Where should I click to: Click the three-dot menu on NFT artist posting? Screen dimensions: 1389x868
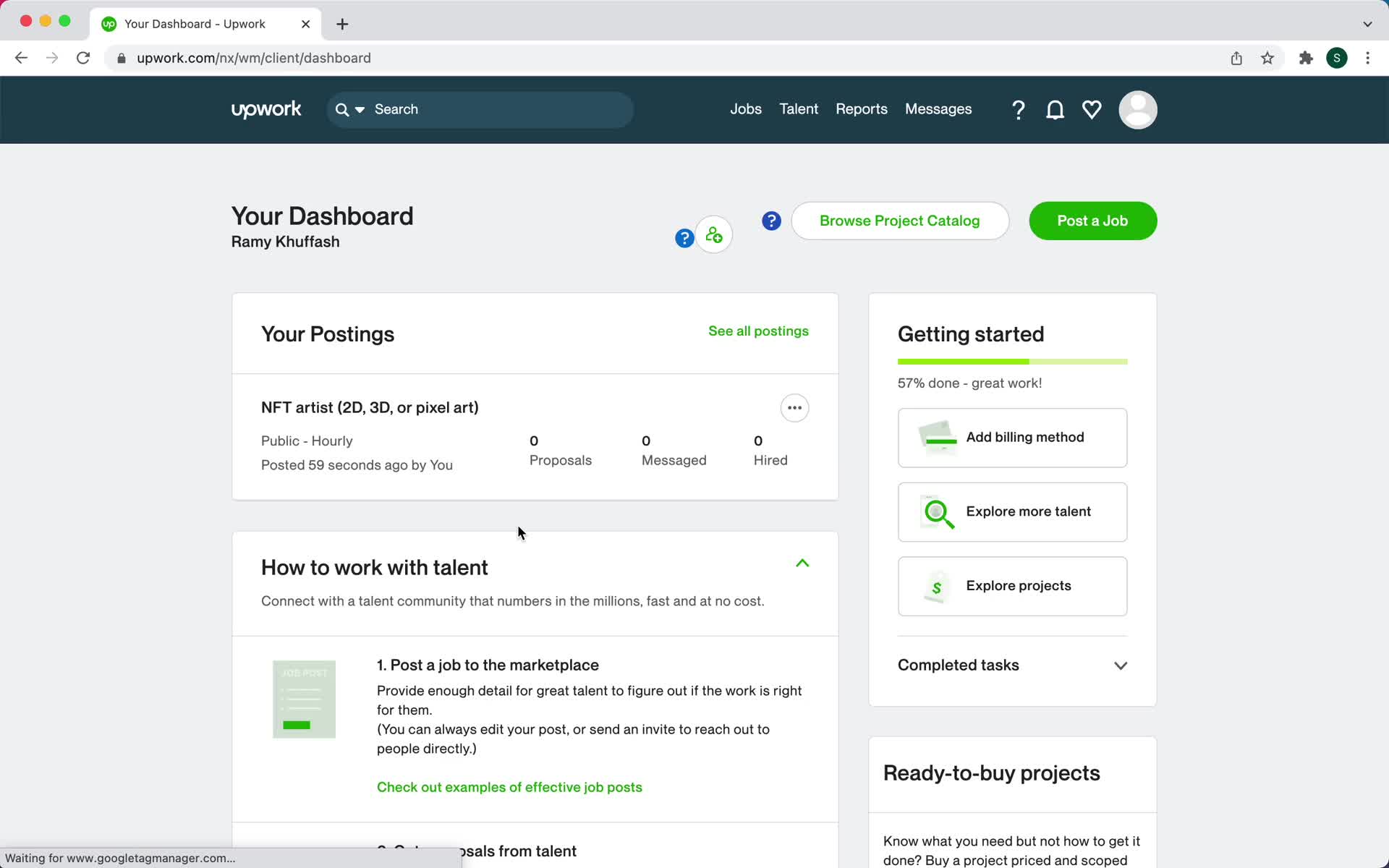click(x=794, y=407)
